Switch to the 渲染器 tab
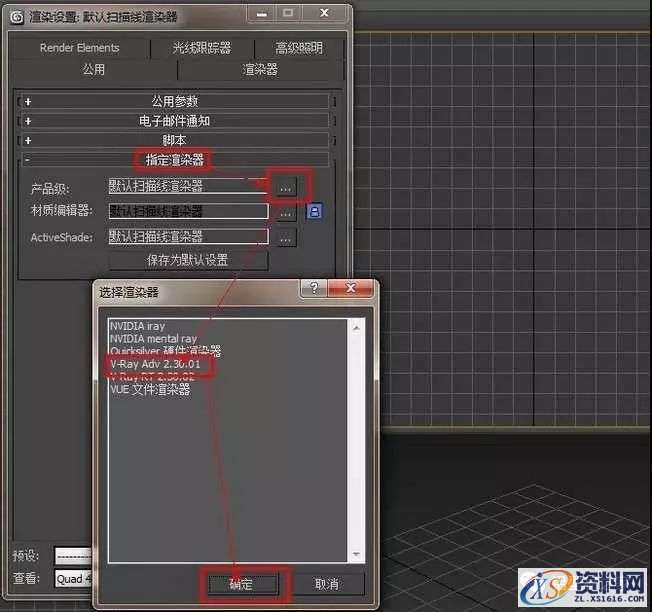Image resolution: width=652 pixels, height=612 pixels. 260,69
